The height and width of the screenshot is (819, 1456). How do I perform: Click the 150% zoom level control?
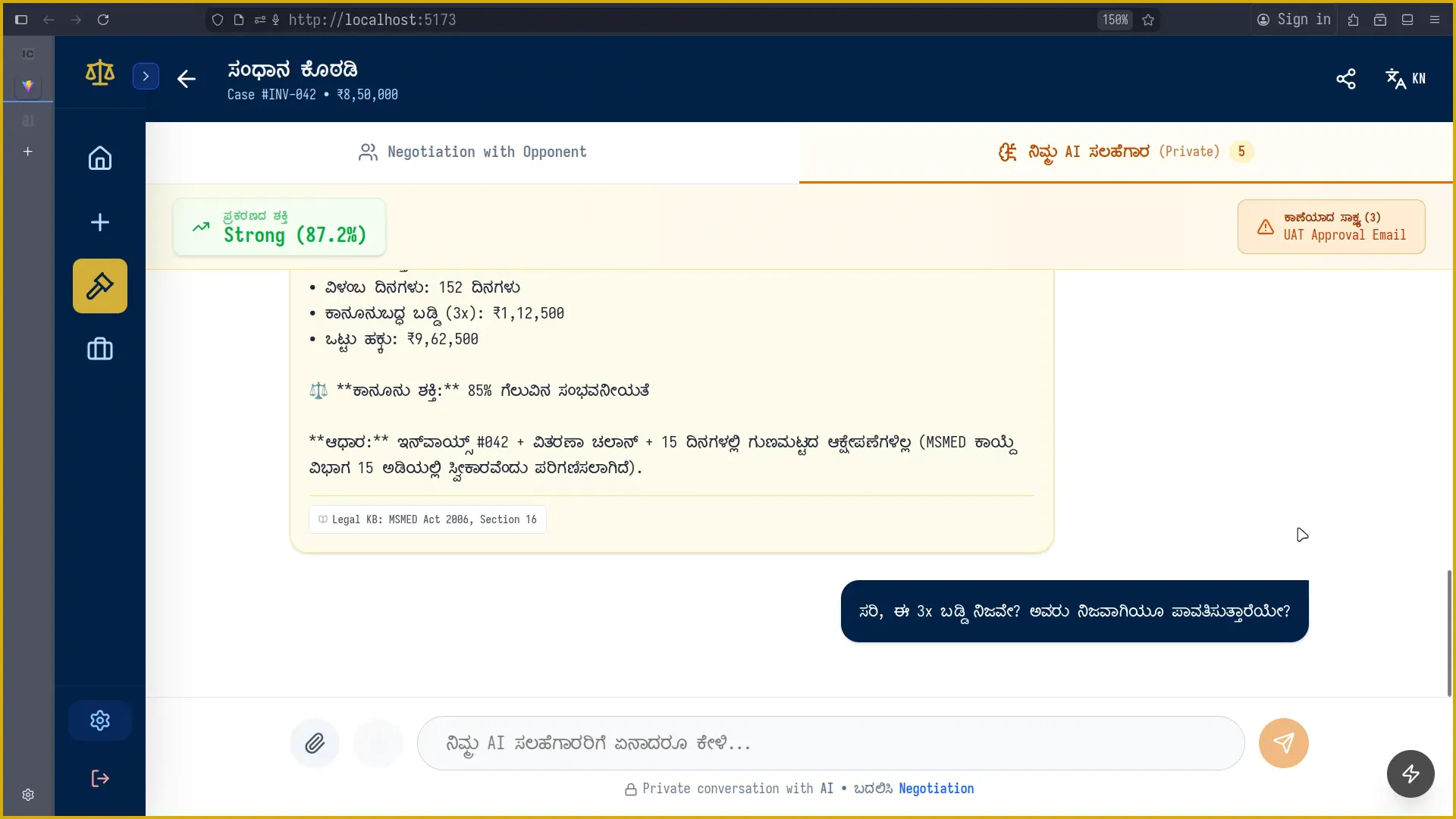click(1114, 20)
